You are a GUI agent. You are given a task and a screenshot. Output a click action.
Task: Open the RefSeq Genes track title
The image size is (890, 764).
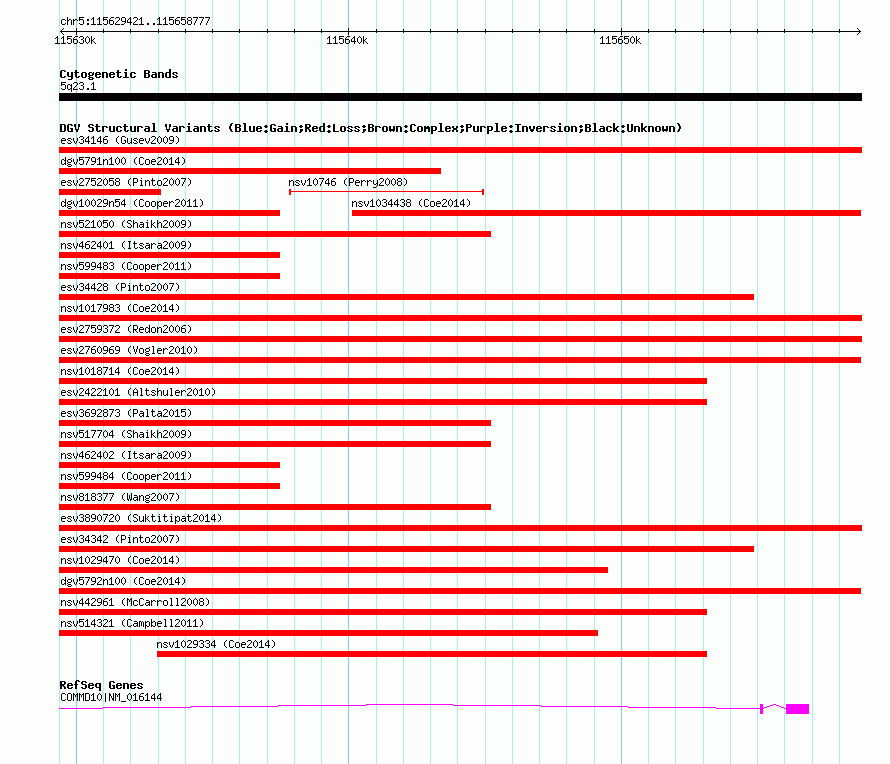pos(101,685)
